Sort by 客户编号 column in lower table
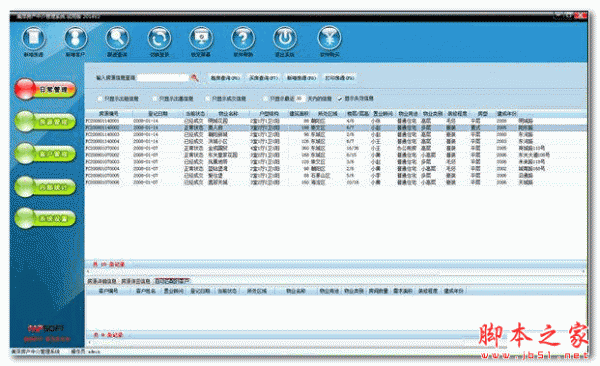This screenshot has height=366, width=600. click(x=108, y=291)
